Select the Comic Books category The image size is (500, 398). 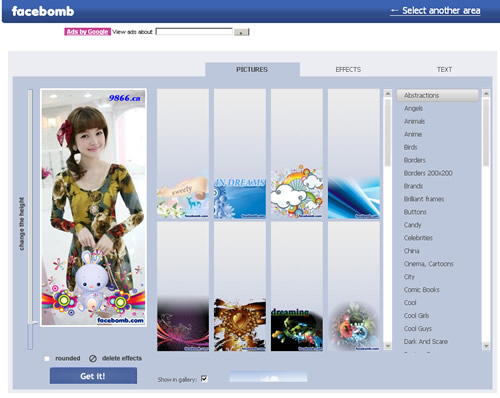point(422,290)
